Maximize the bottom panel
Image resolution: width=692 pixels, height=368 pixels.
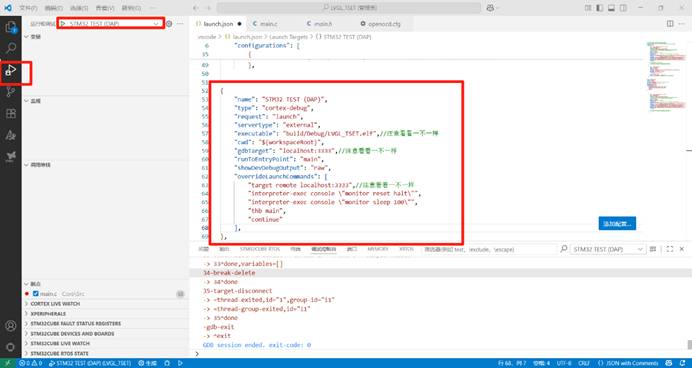[x=669, y=249]
